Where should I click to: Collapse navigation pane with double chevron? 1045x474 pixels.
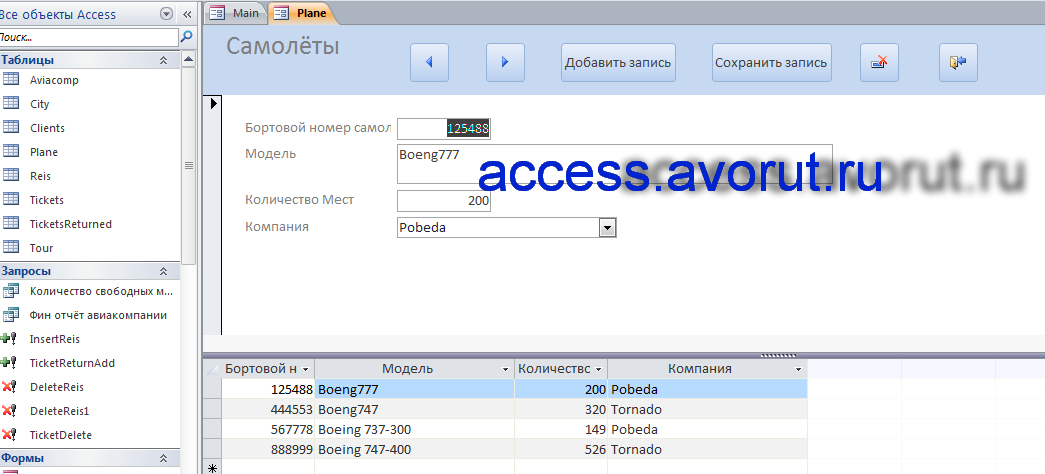pyautogui.click(x=187, y=14)
